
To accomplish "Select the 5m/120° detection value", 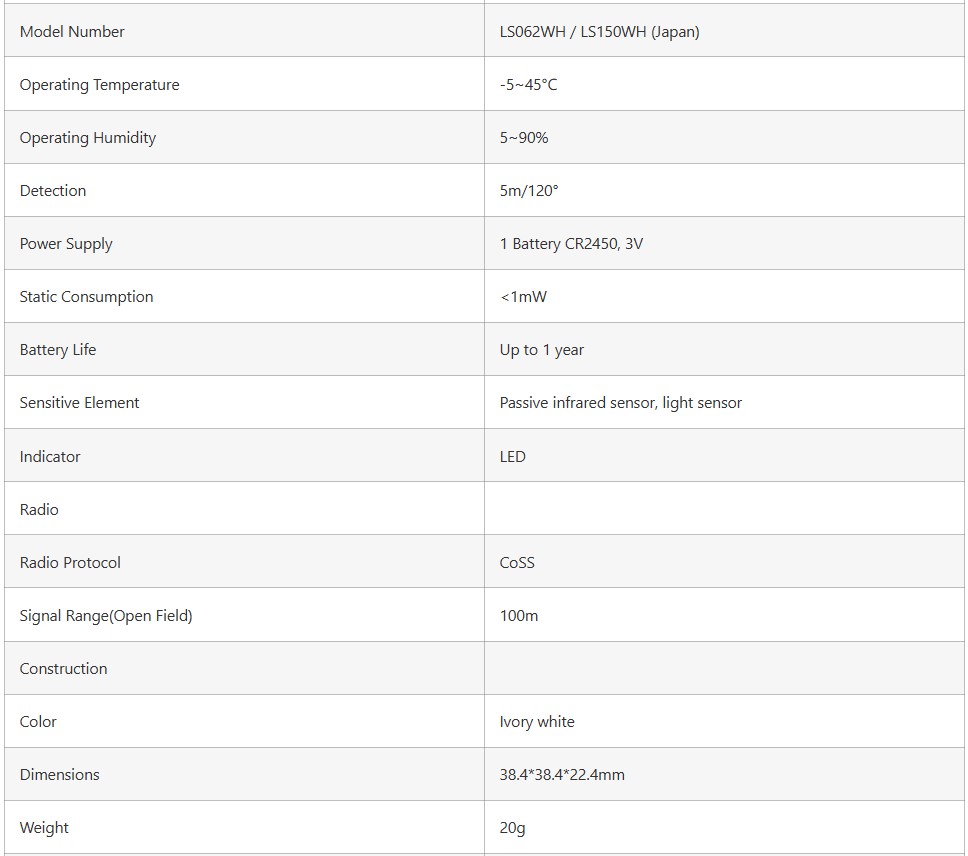I will click(529, 191).
